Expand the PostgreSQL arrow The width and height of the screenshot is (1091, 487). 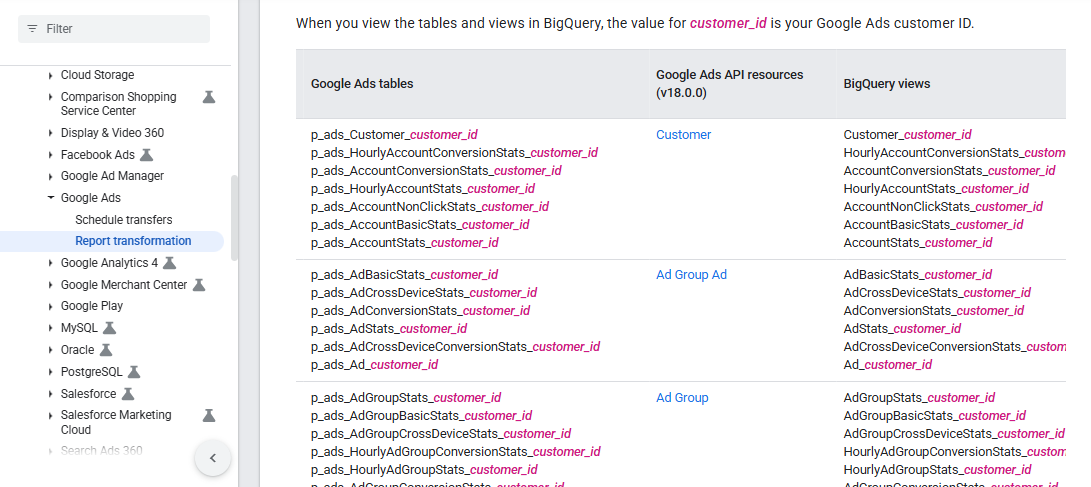(50, 372)
